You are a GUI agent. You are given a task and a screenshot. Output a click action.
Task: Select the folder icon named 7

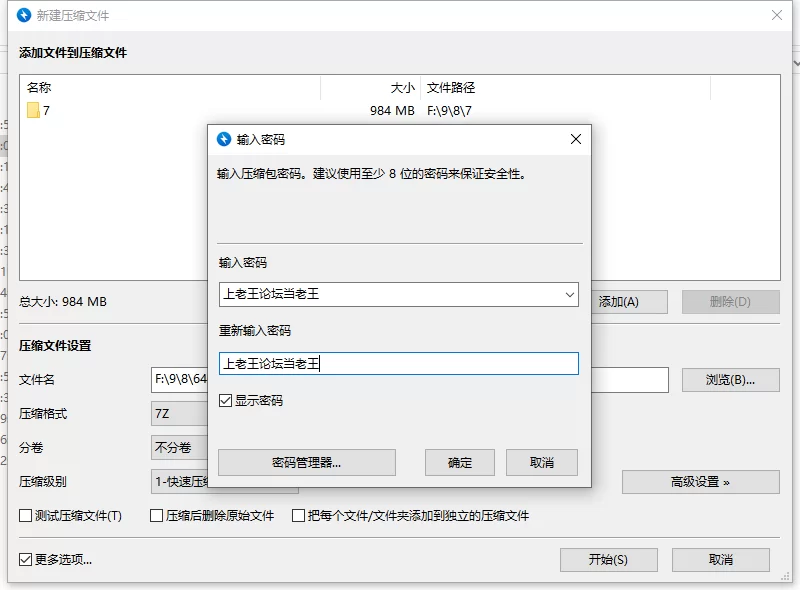pyautogui.click(x=33, y=111)
